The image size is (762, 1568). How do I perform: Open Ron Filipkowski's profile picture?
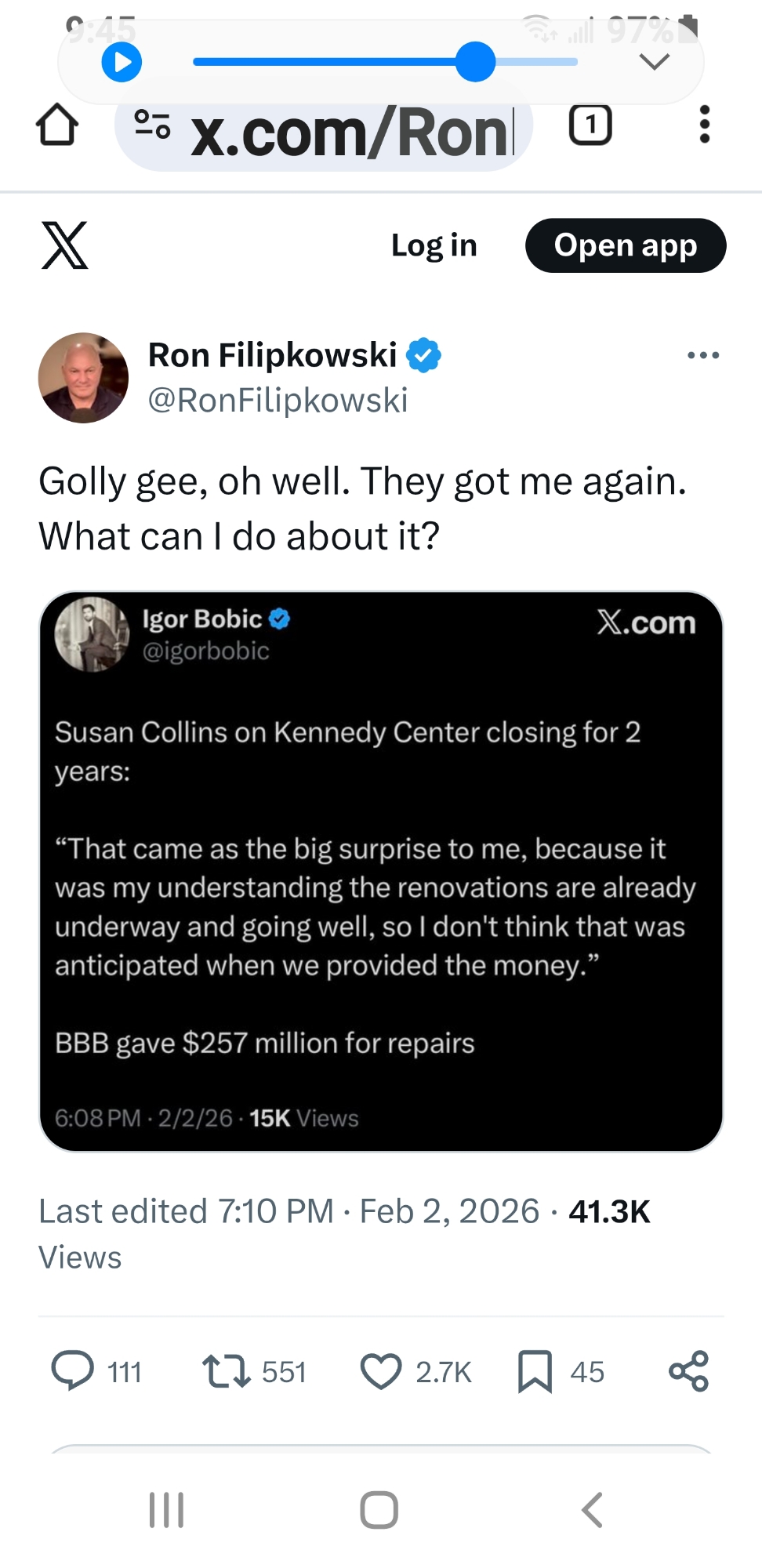coord(83,378)
